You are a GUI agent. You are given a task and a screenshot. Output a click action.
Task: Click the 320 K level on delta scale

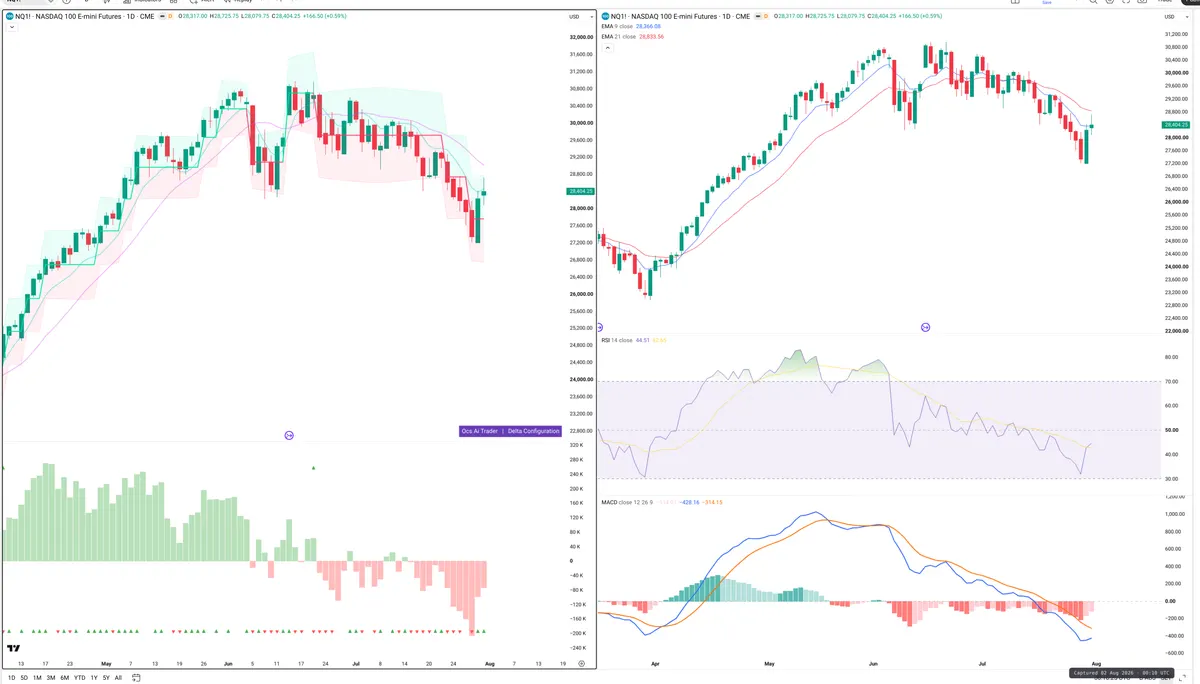575,445
